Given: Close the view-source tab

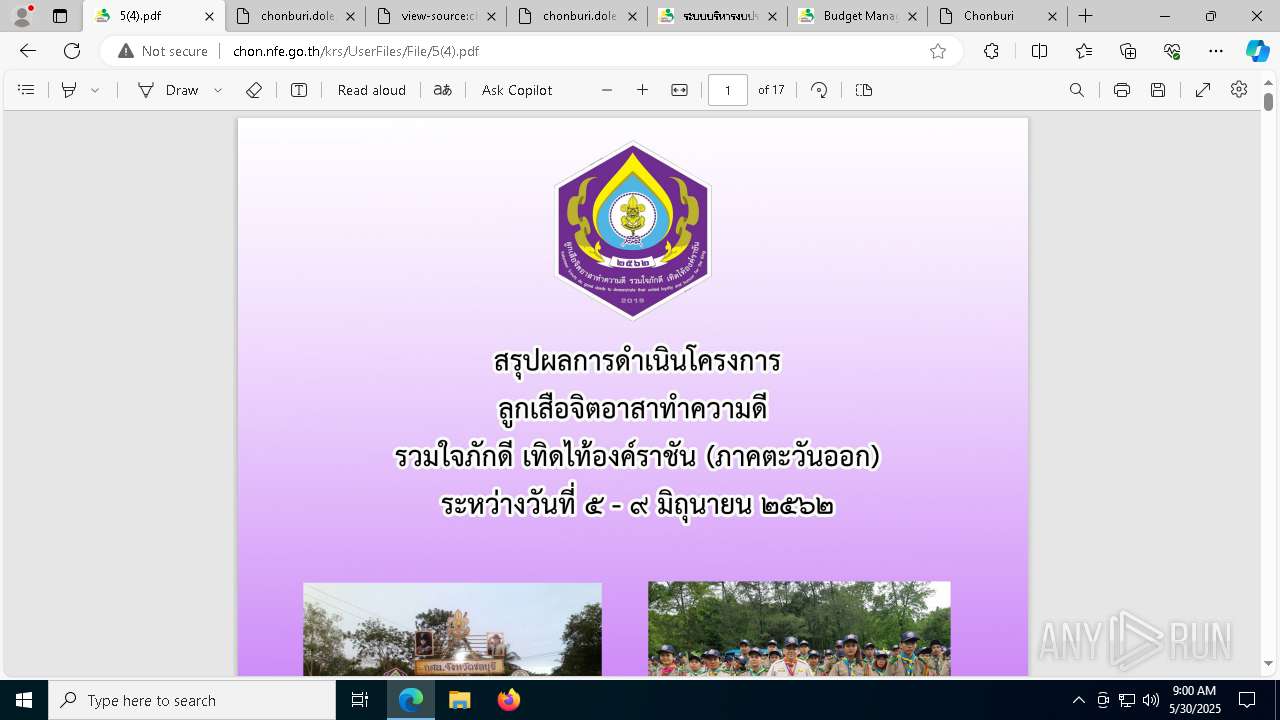Looking at the screenshot, I should point(491,16).
